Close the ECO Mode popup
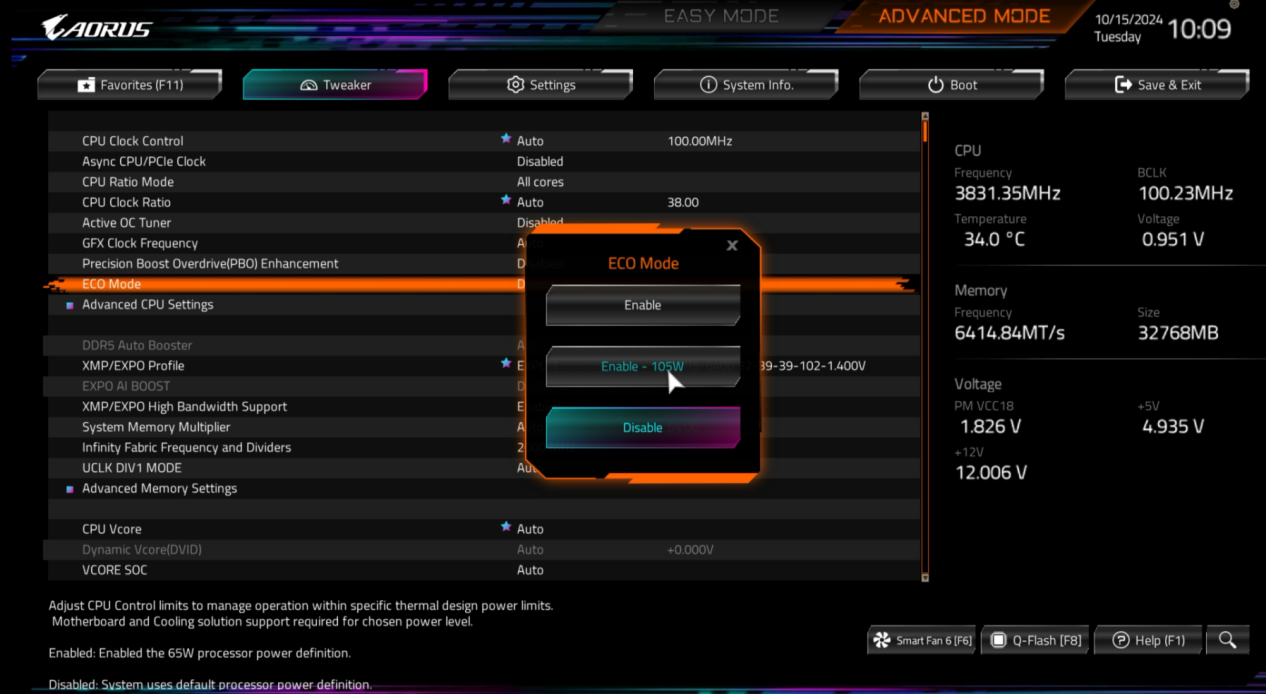This screenshot has width=1266, height=694. (732, 245)
